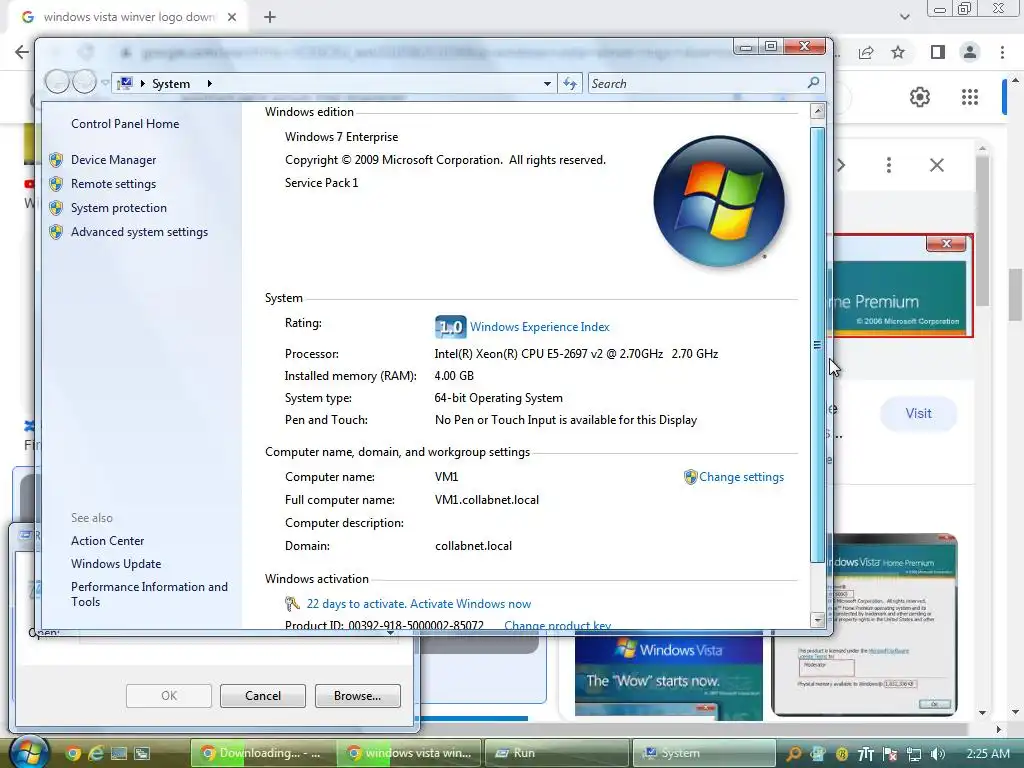Screen dimensions: 1024x768
Task: Click Show Desktop quick launch icon
Action: tap(119, 754)
